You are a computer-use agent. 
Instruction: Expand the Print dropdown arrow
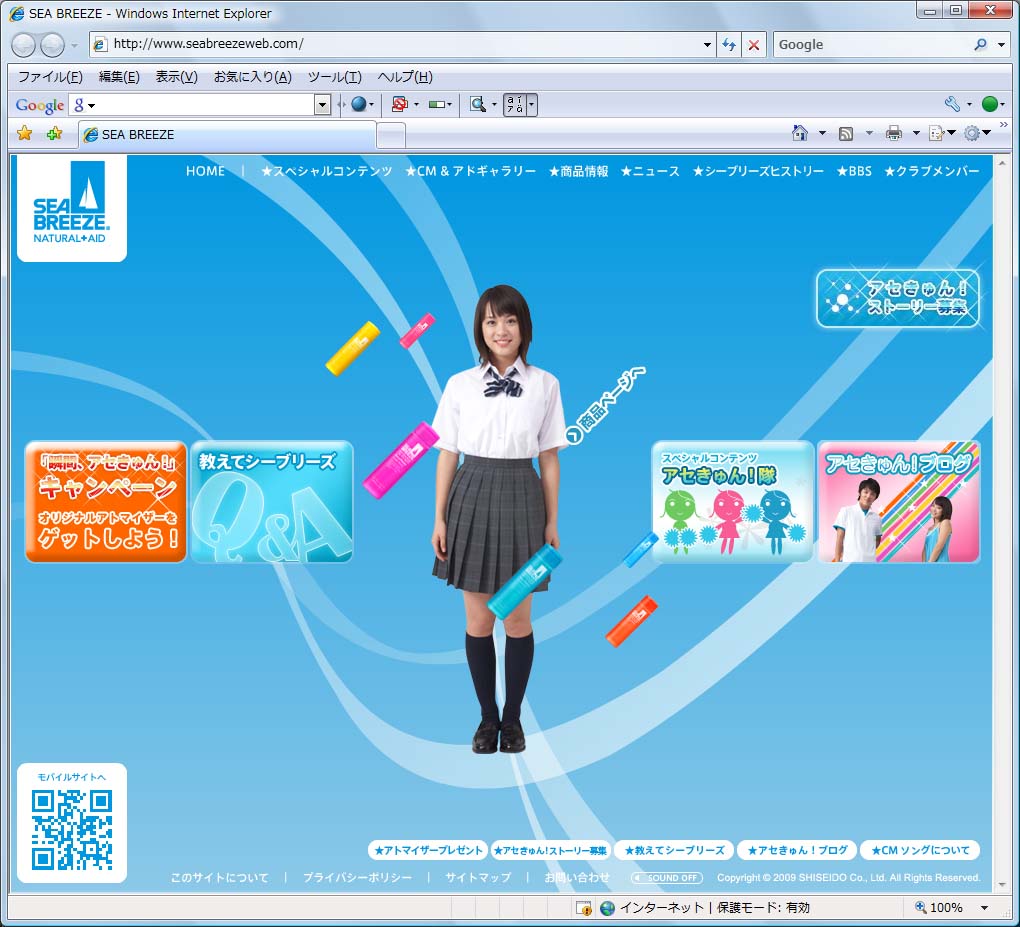coord(916,133)
